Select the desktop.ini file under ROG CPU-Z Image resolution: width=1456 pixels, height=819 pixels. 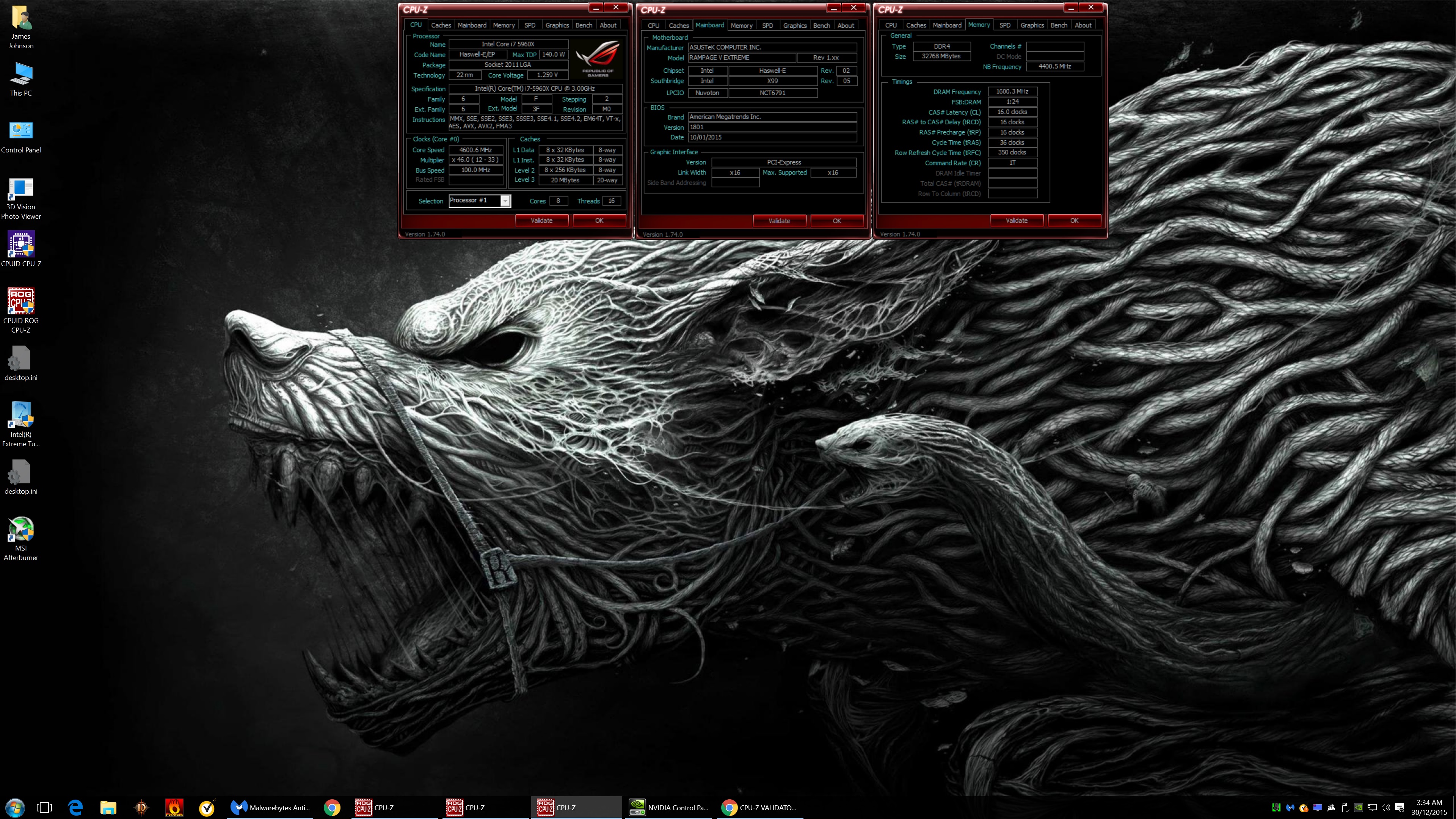21,364
